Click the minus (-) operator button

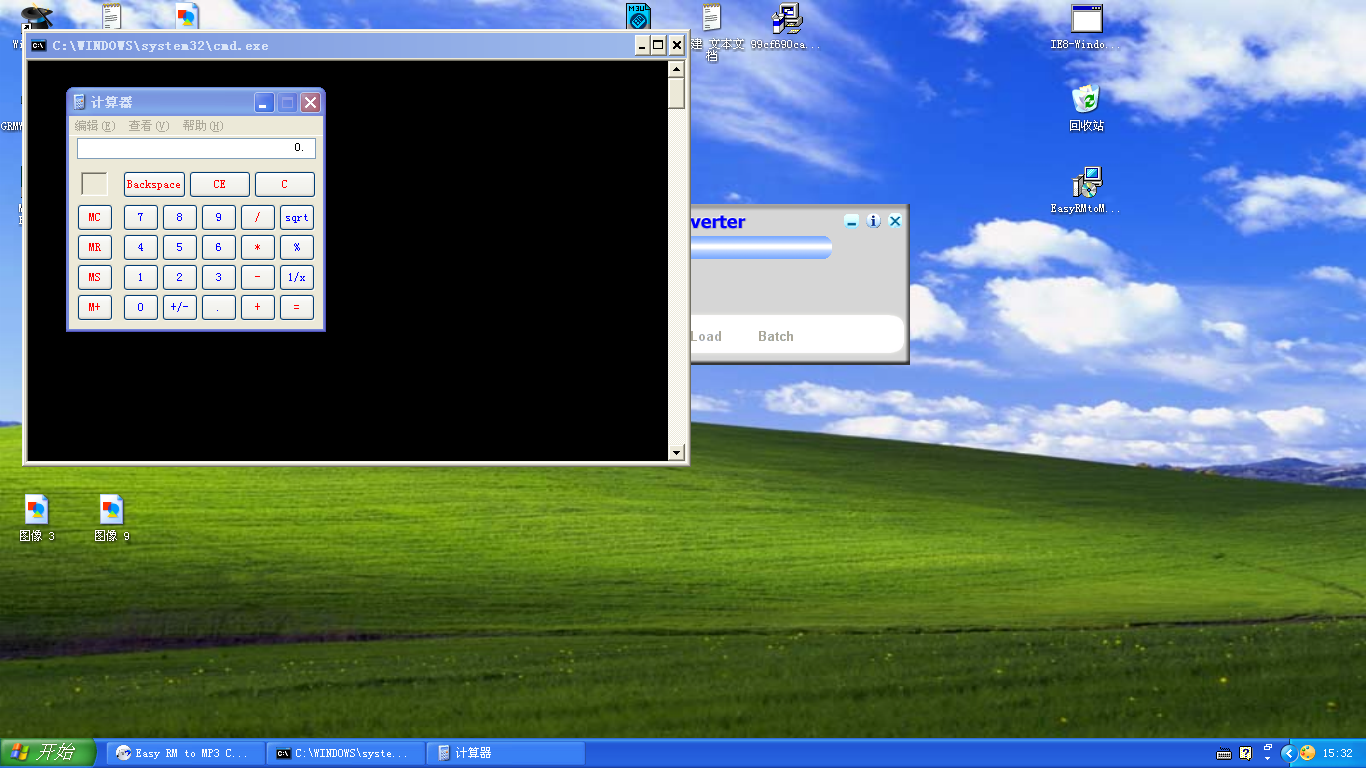[x=258, y=277]
